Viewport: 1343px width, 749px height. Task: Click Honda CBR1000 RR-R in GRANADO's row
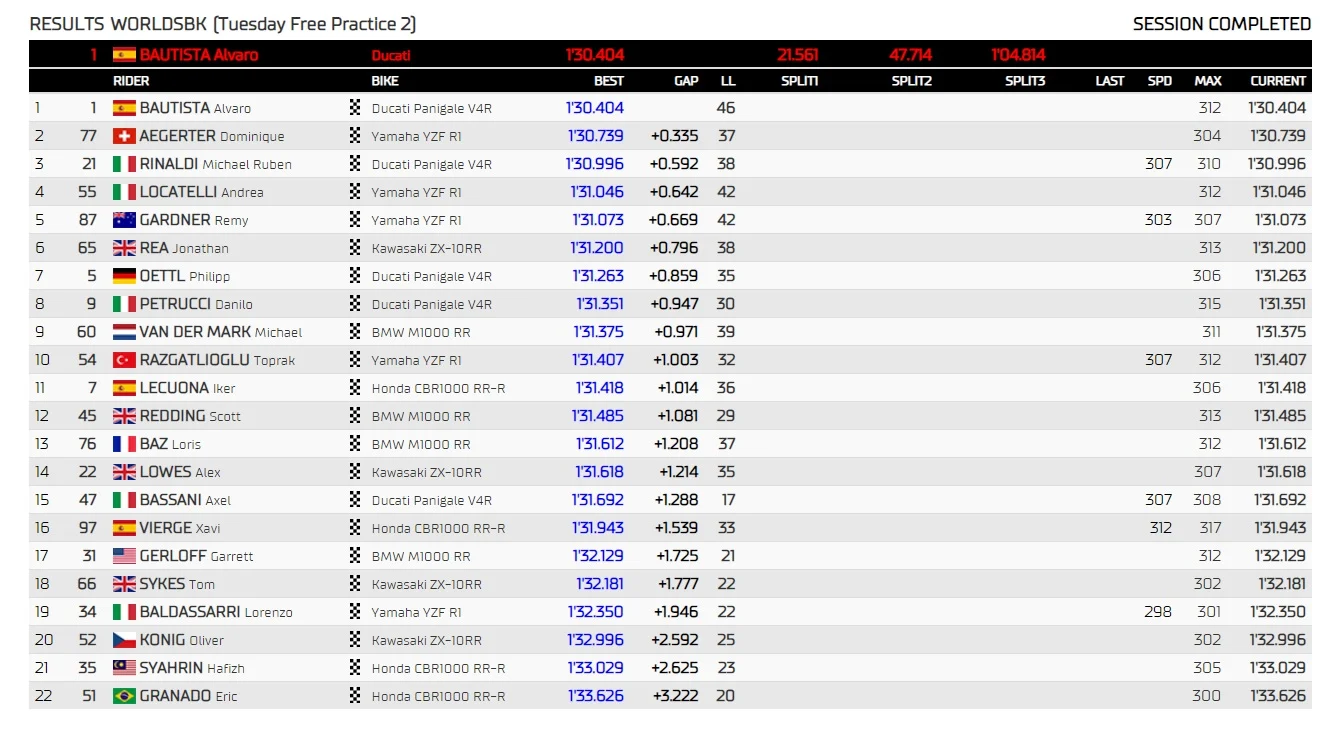coord(439,696)
